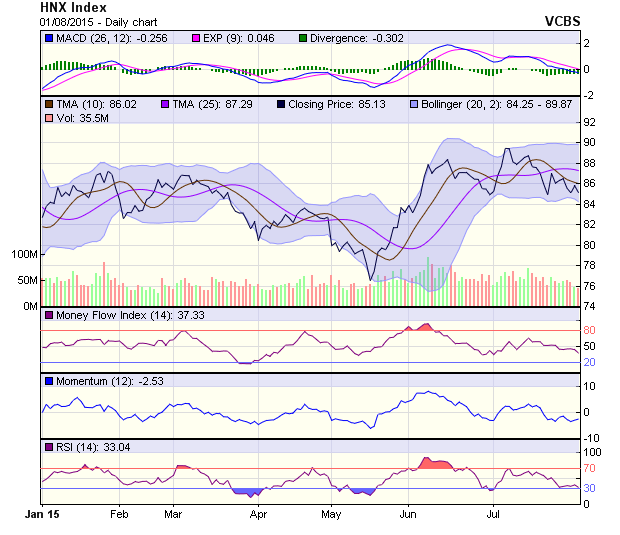The width and height of the screenshot is (620, 535).
Task: Select the brown TMA (10) legend marker
Action: coord(48,103)
